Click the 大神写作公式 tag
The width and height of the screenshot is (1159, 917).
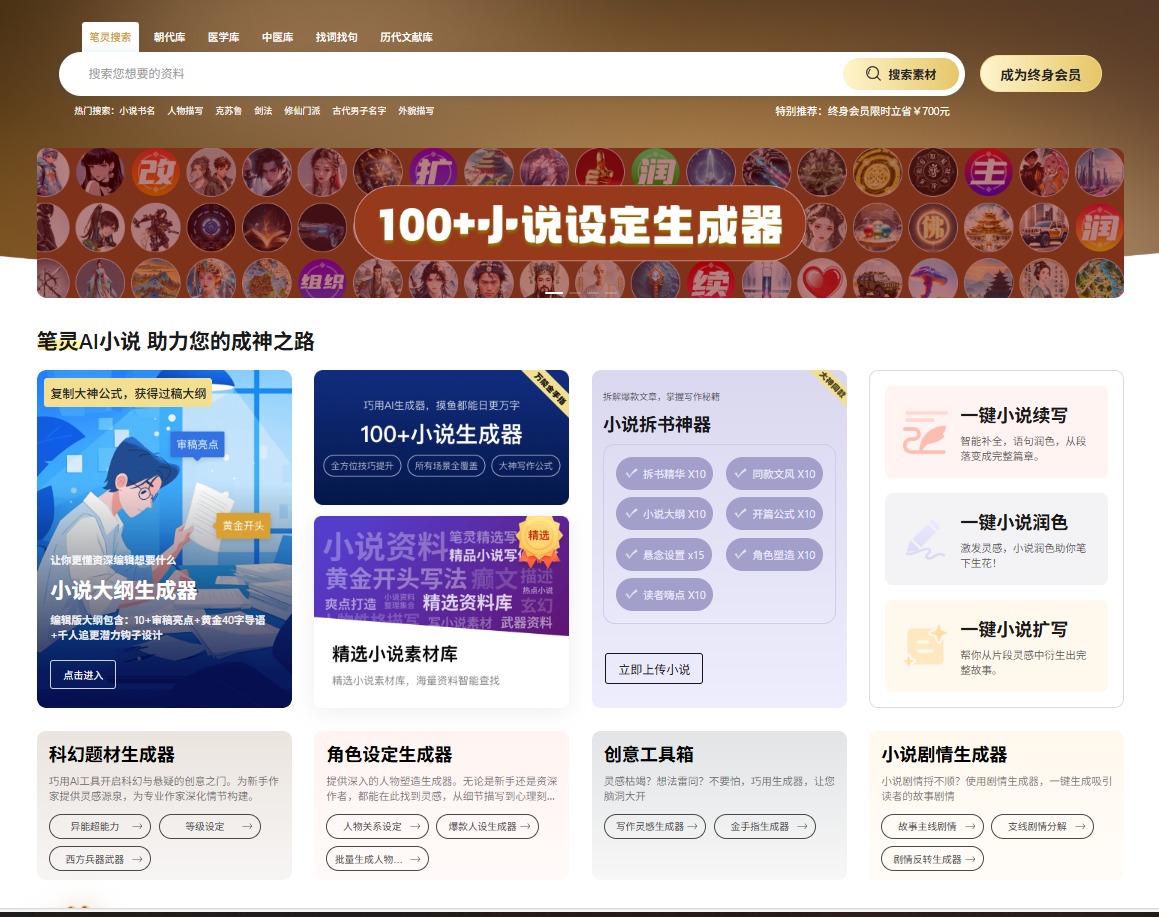[526, 466]
